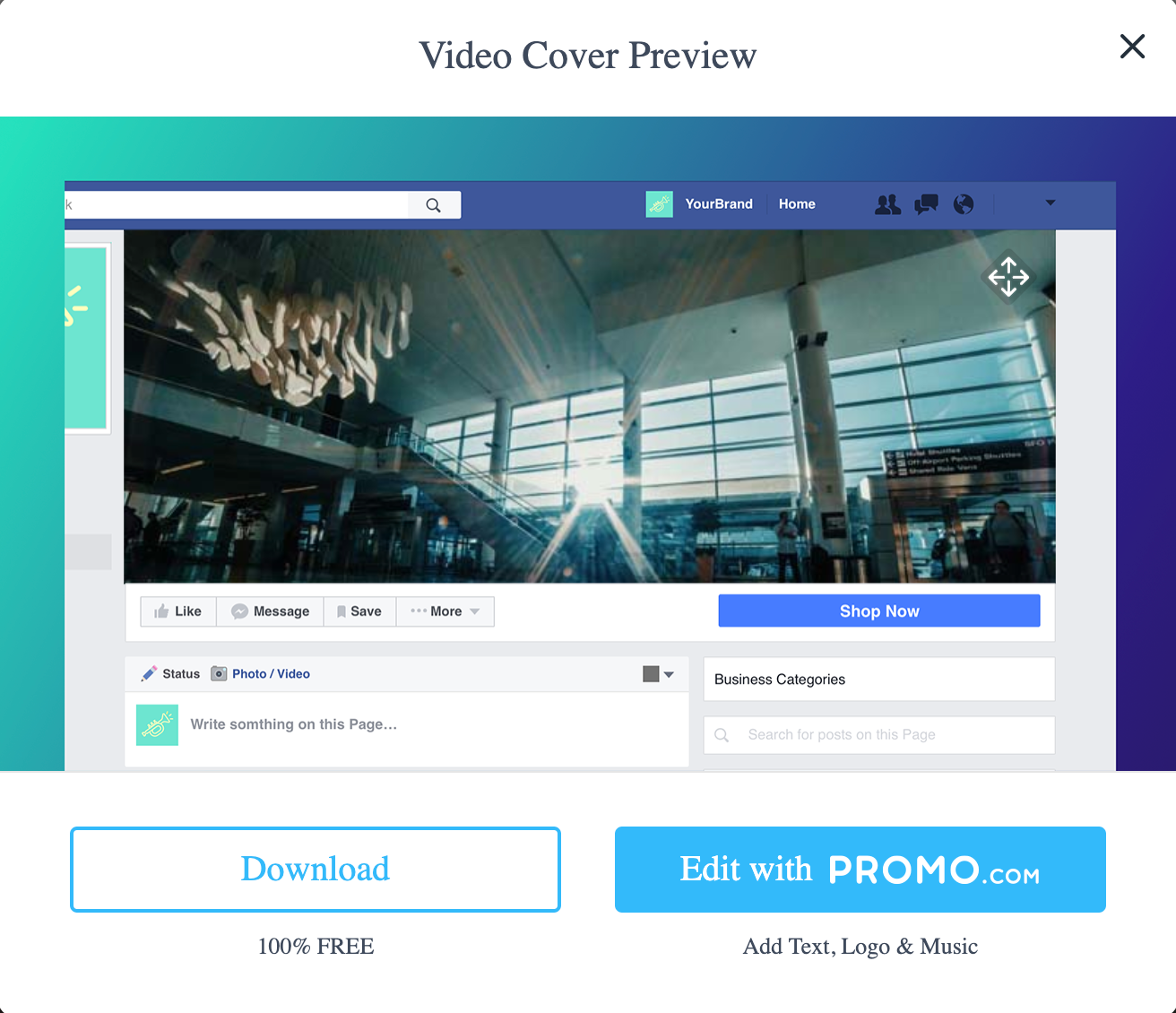1176x1013 pixels.
Task: Click the YourBrand profile avatar
Action: click(x=659, y=204)
